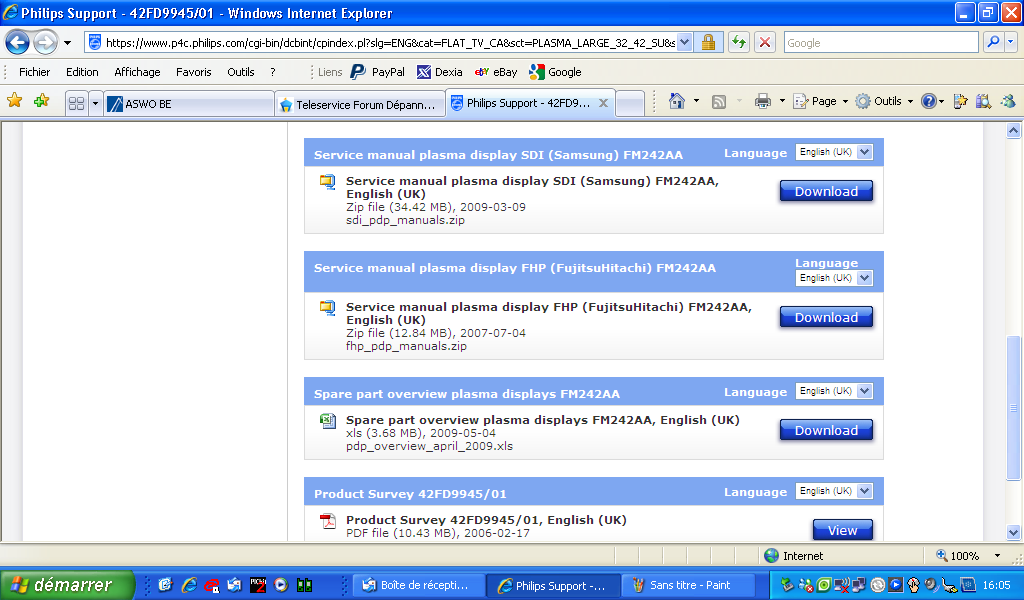Click the vertical scrollbar thumb
This screenshot has width=1024, height=600.
(1014, 408)
